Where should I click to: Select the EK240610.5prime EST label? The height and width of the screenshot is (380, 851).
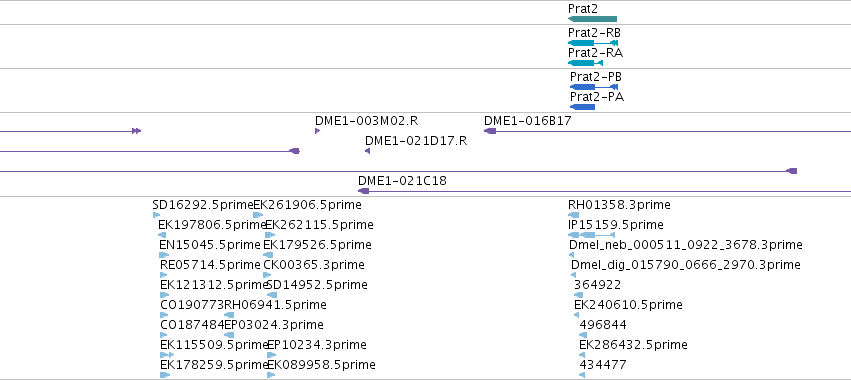628,306
